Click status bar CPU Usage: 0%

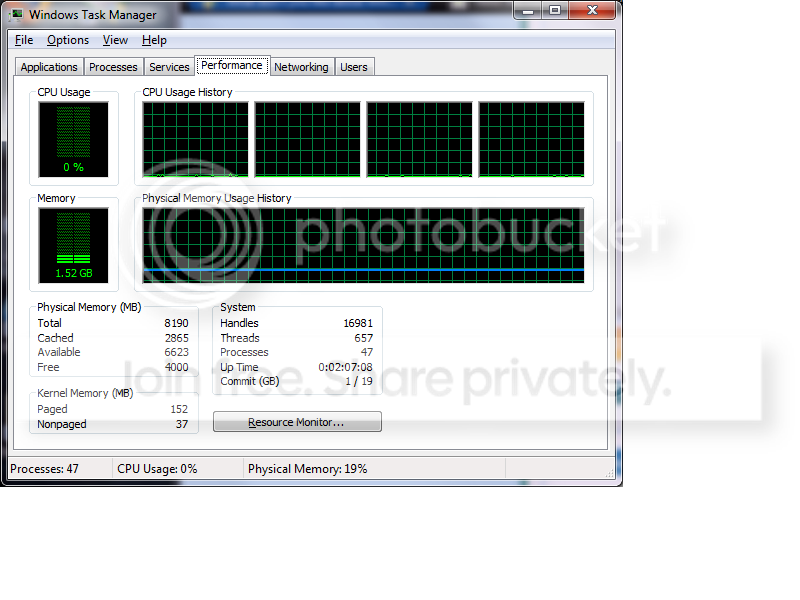[x=157, y=469]
